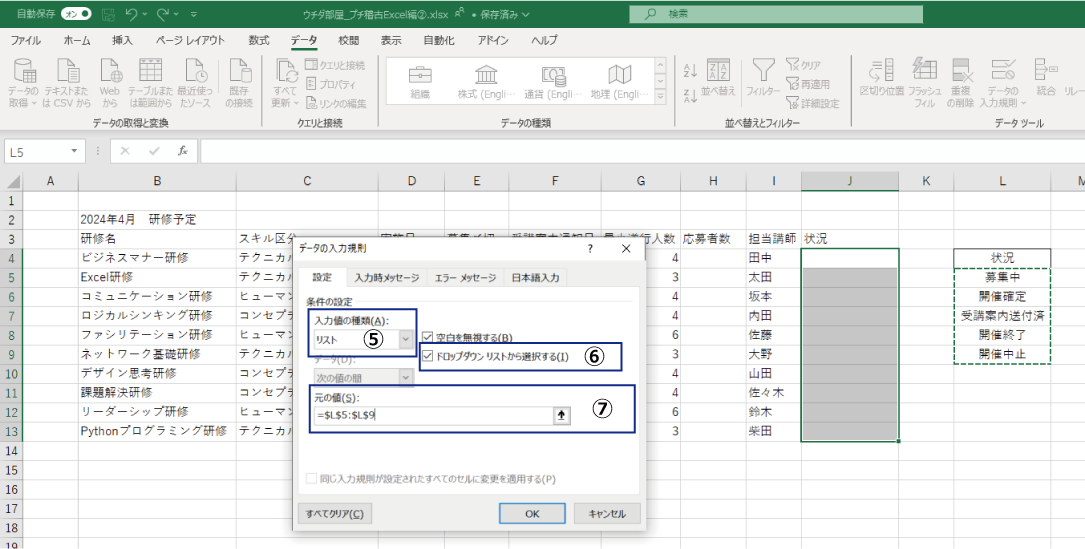Open the 数式 (Formulas) ribbon tab
This screenshot has height=549, width=1085.
259,40
